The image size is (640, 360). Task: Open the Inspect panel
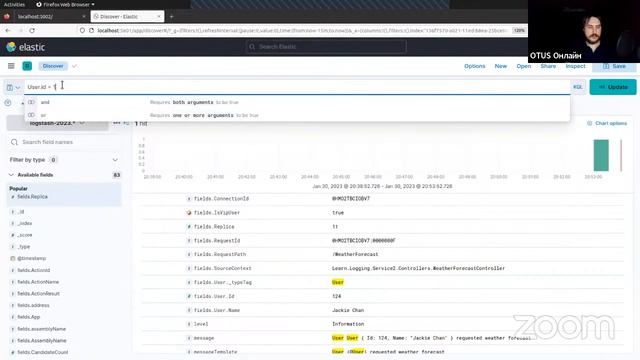(575, 66)
